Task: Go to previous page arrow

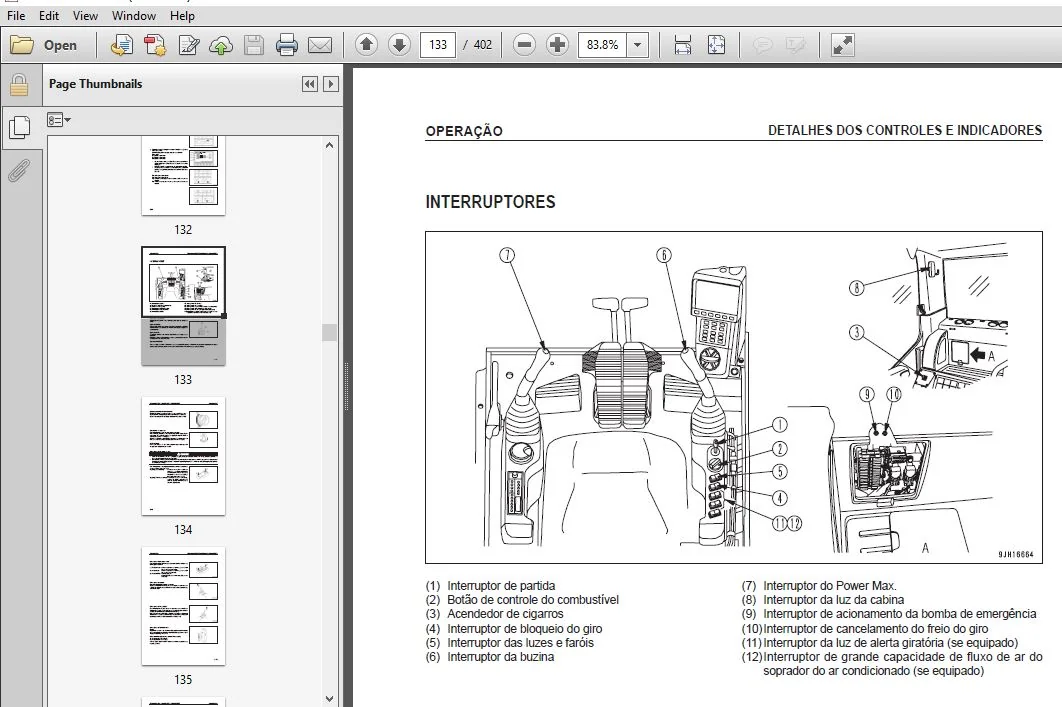Action: pos(366,45)
